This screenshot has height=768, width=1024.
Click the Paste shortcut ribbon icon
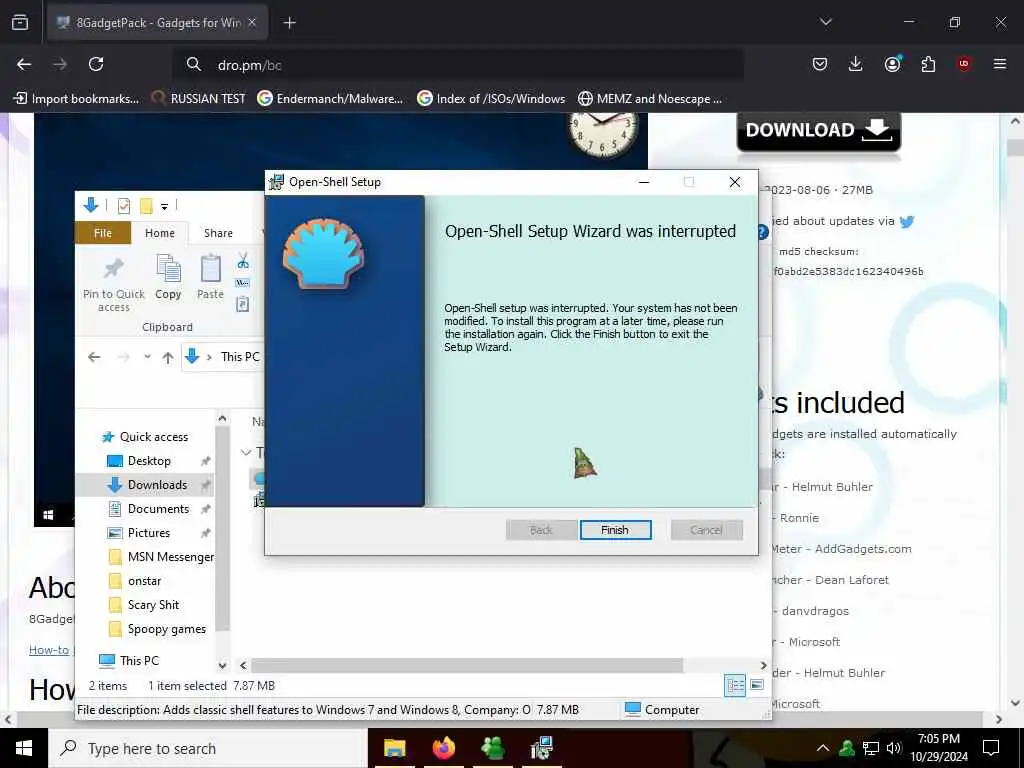coord(242,304)
